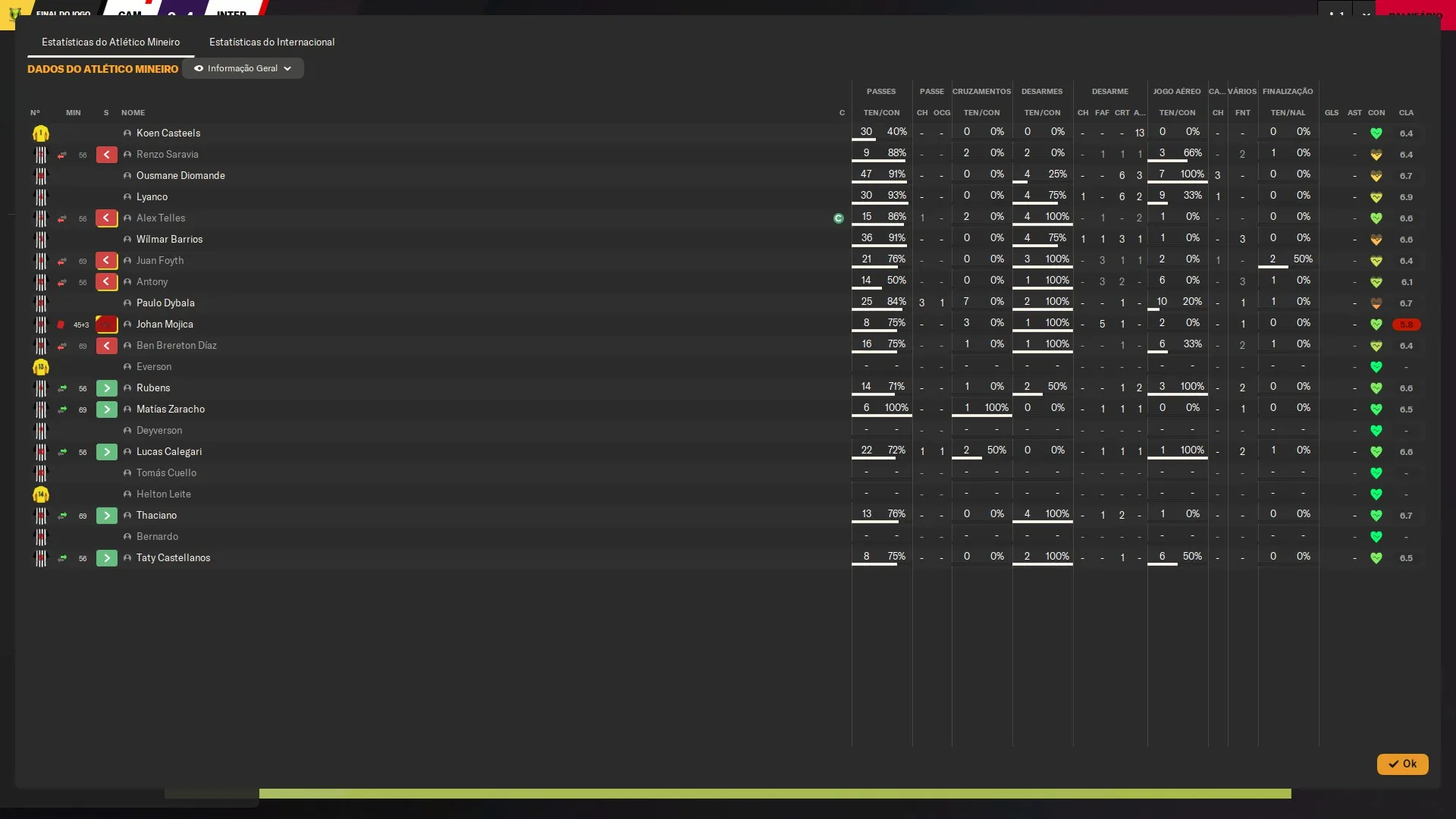Click Antony substituted-off red arrow
The height and width of the screenshot is (819, 1456).
click(x=62, y=282)
